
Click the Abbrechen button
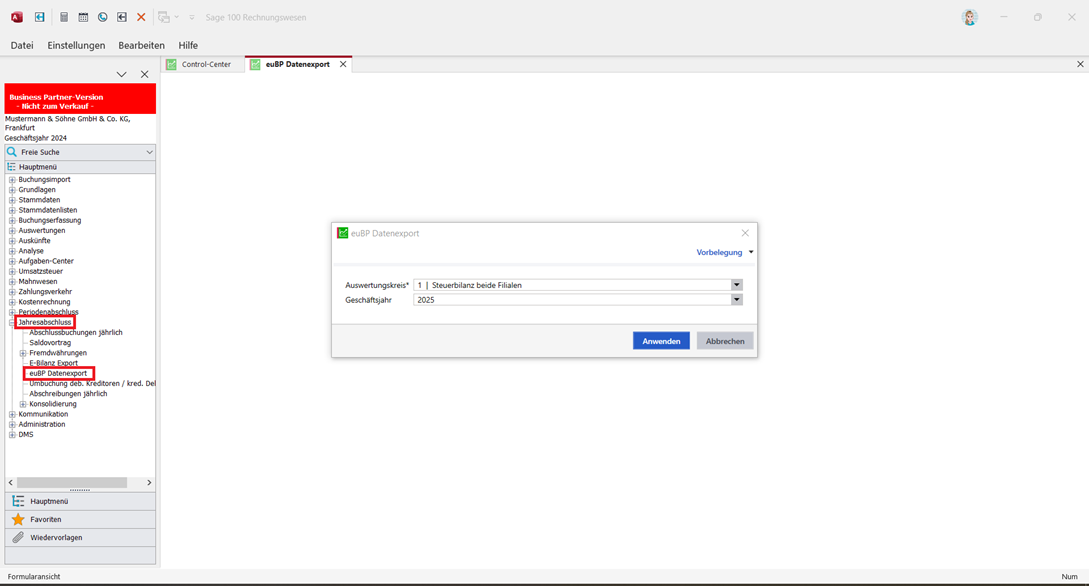pyautogui.click(x=725, y=341)
